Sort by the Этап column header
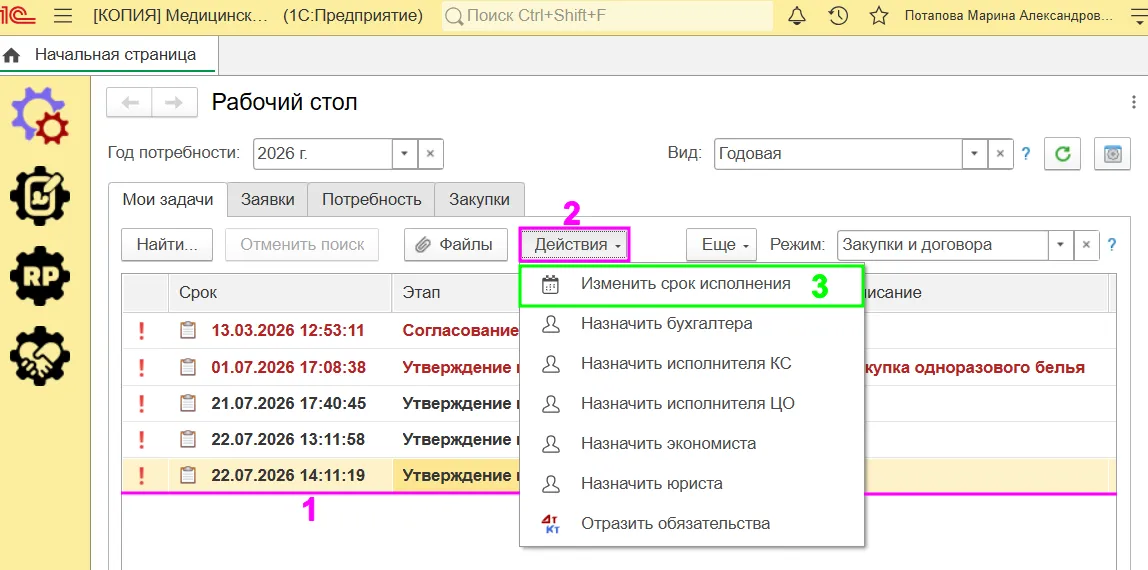This screenshot has height=570, width=1148. tap(455, 293)
